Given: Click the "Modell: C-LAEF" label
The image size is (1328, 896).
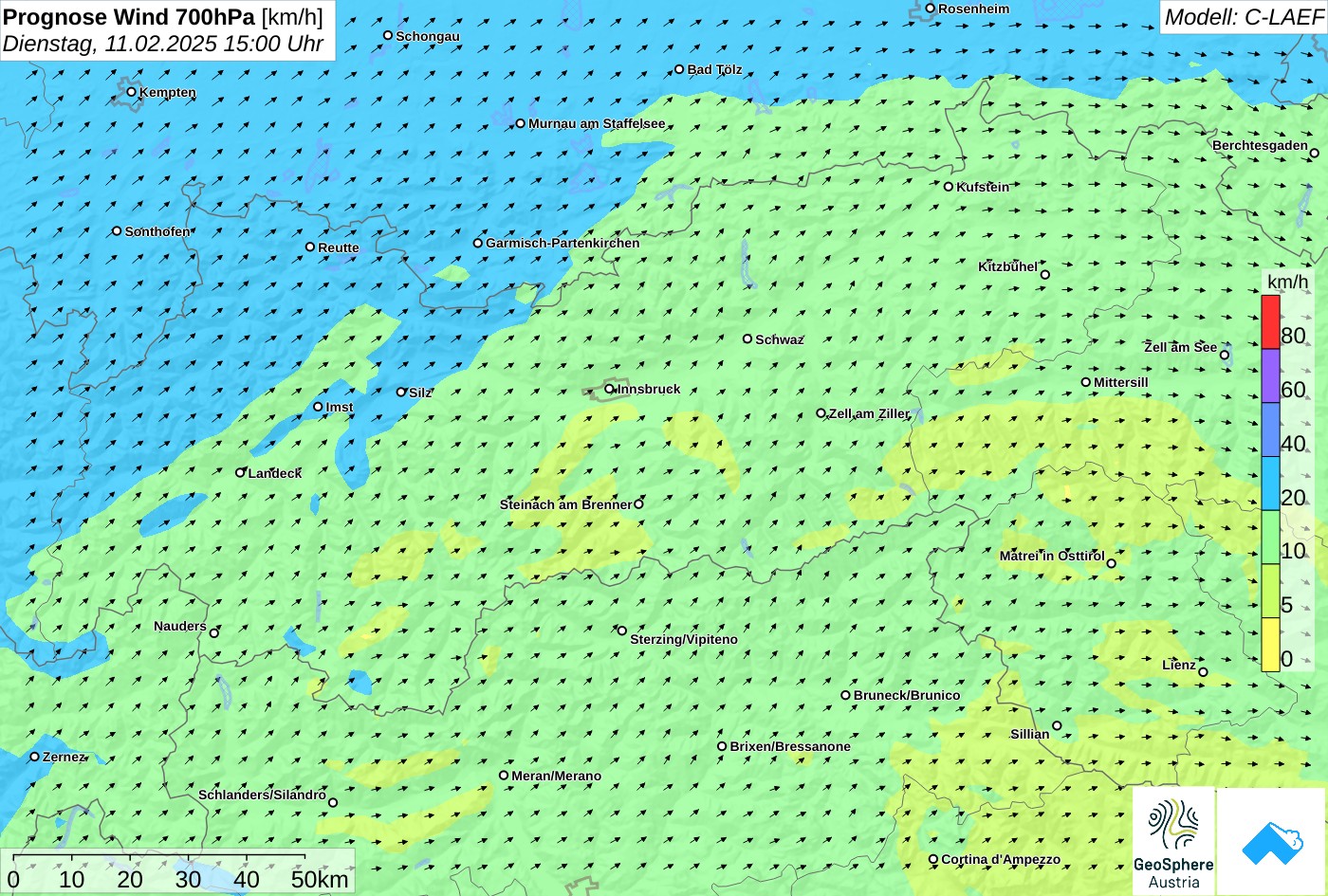Looking at the screenshot, I should click(1244, 17).
